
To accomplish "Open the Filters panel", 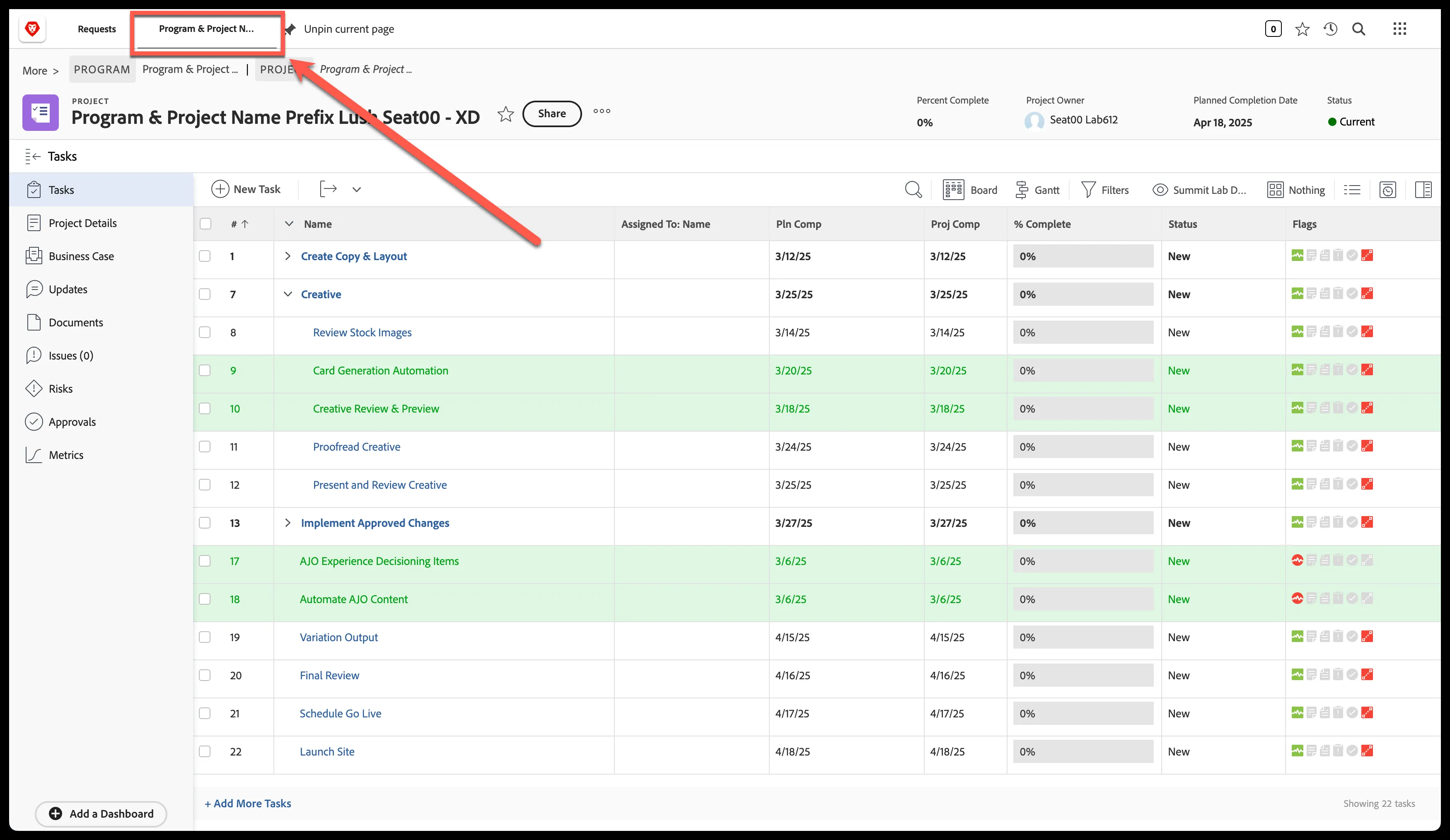I will [1105, 190].
